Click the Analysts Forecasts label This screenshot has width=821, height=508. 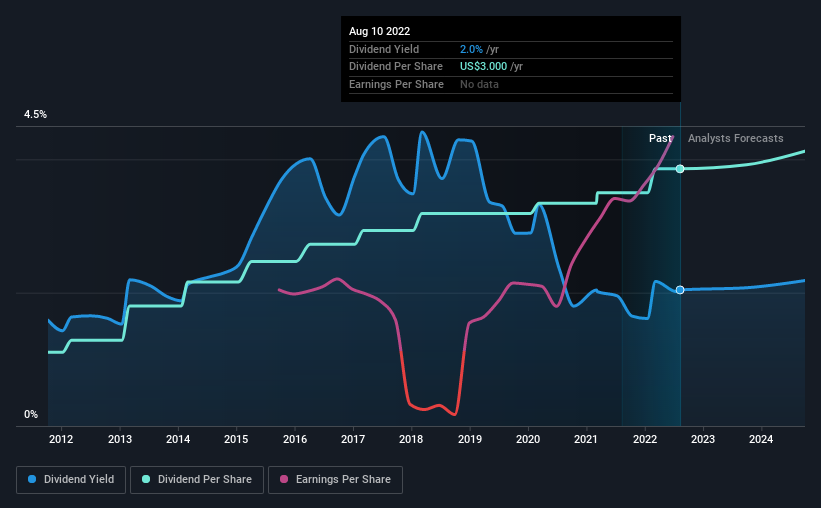736,138
